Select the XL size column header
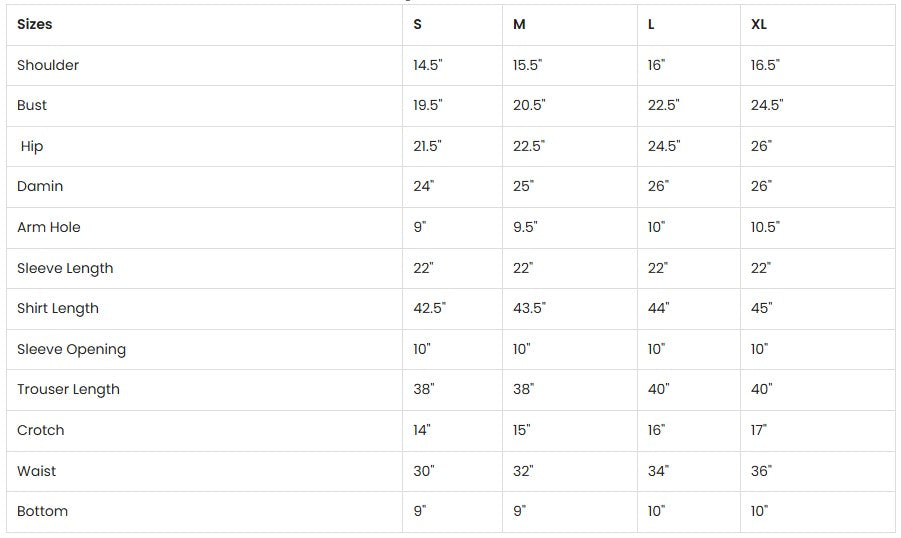Screen dimensions: 901x538 759,24
